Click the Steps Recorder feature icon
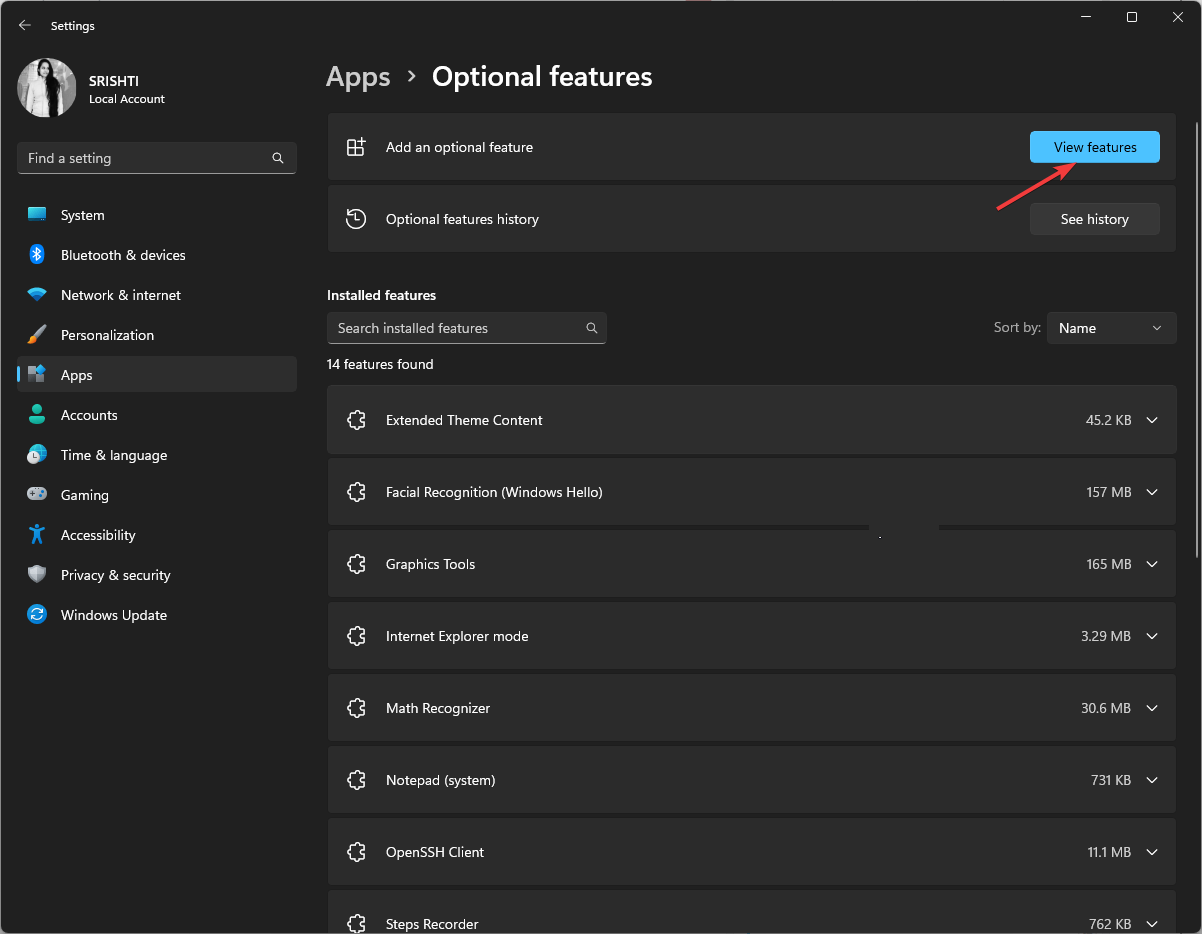 [356, 924]
